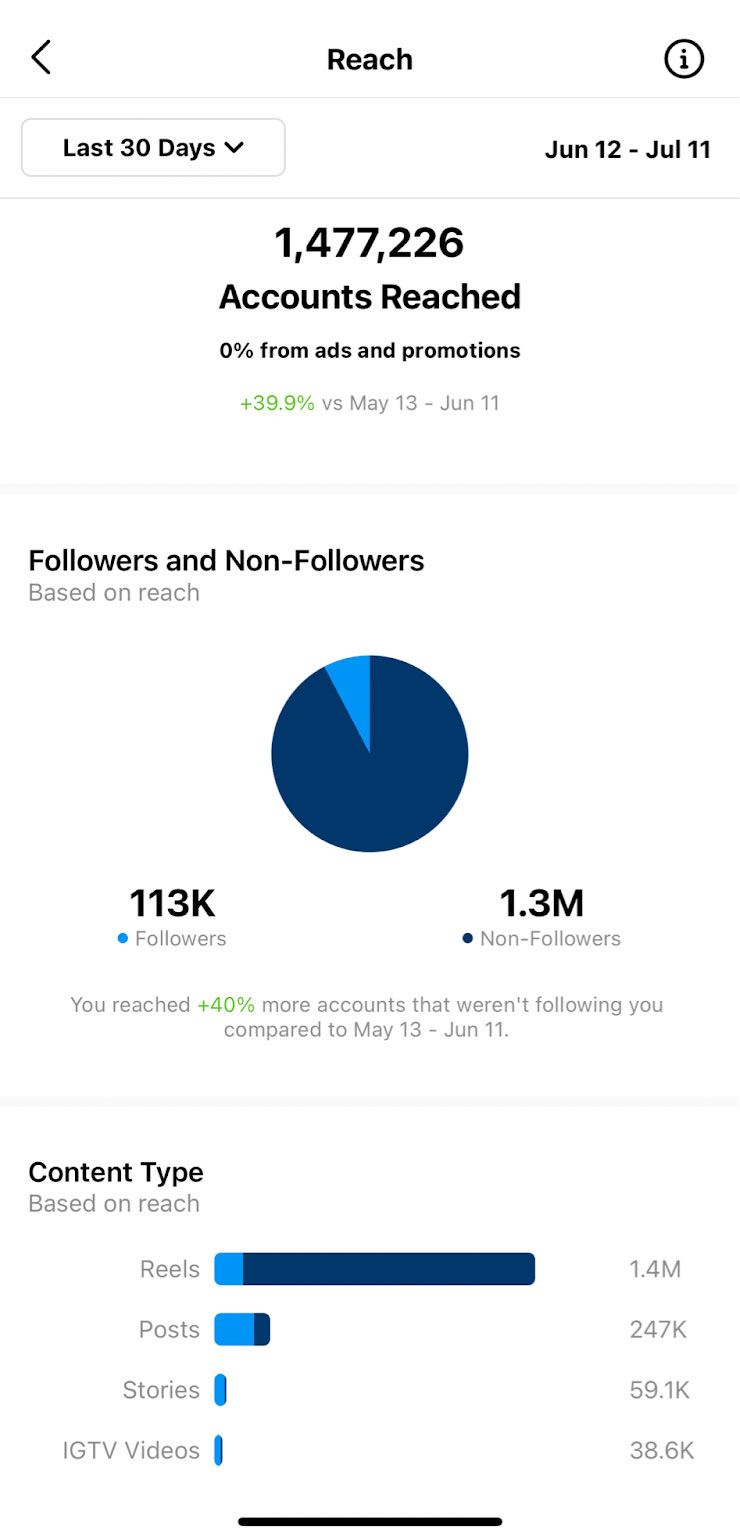Screen dimensions: 740x1540
Task: Click the +40% non-followers change text
Action: coord(226,1005)
